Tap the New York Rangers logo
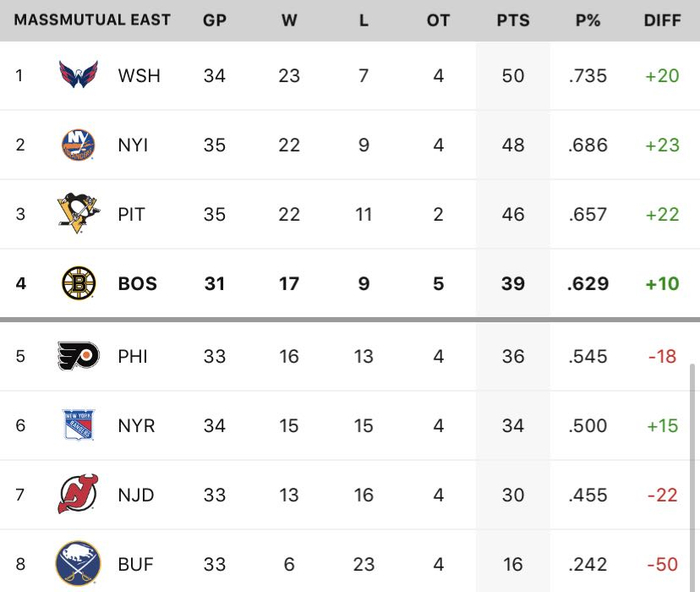This screenshot has height=592, width=700. click(79, 425)
